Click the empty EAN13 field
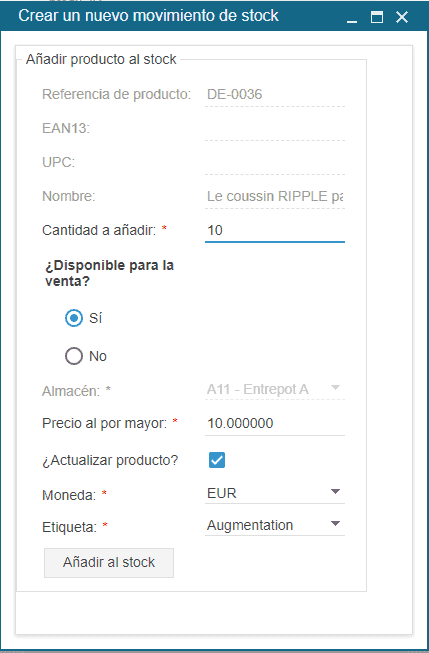Viewport: 429px width, 653px height. pyautogui.click(x=275, y=129)
